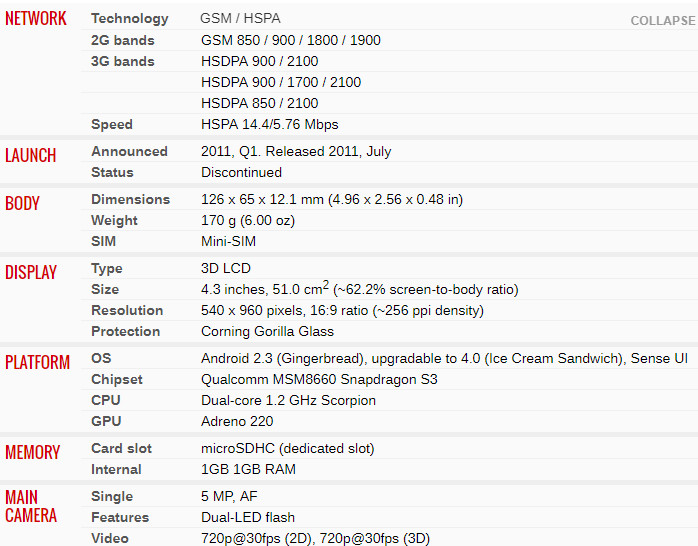Select the NETWORK section heading
This screenshot has width=698, height=546.
36,19
